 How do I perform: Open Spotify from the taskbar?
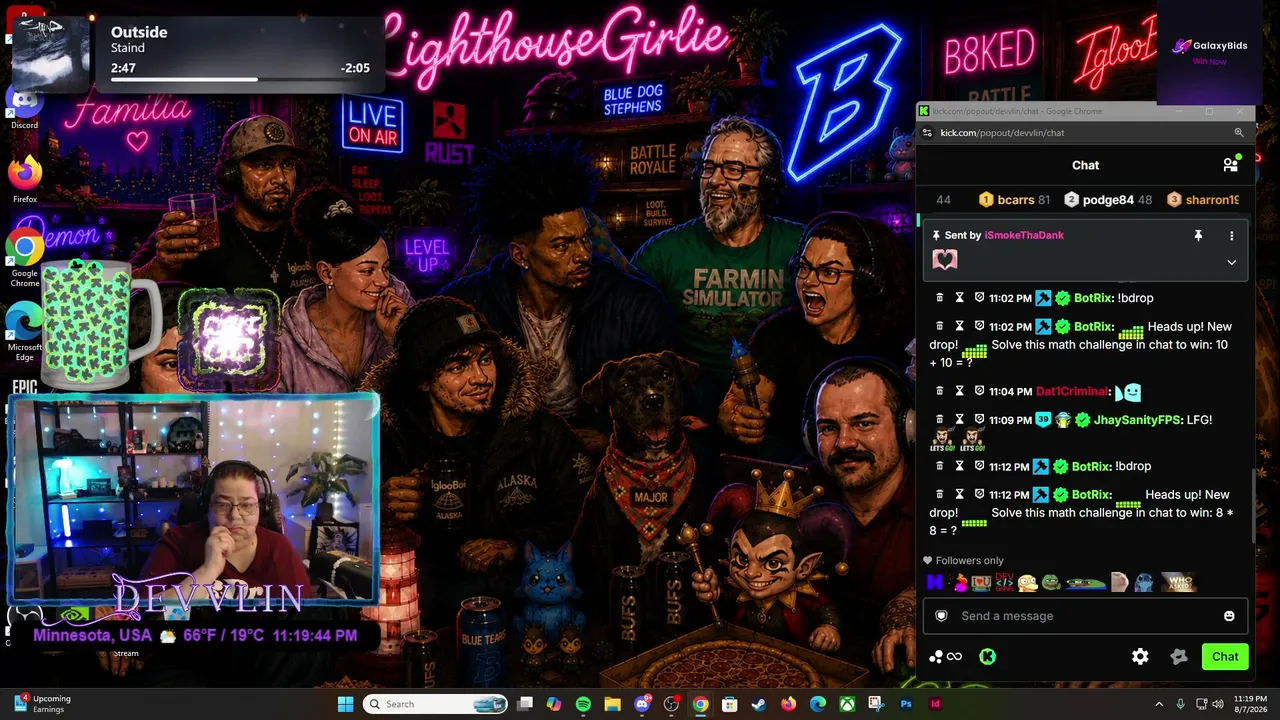583,704
